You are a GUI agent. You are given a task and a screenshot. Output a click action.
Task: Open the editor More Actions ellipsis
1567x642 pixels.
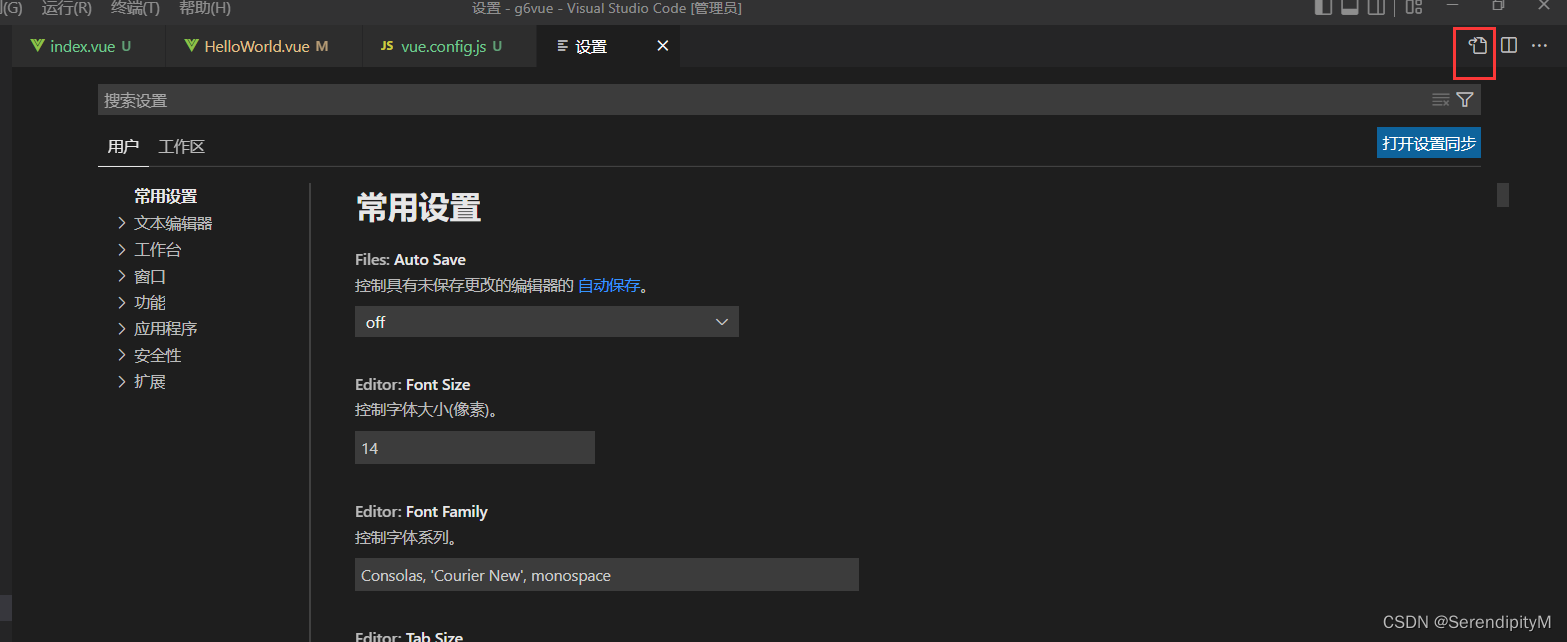1539,45
